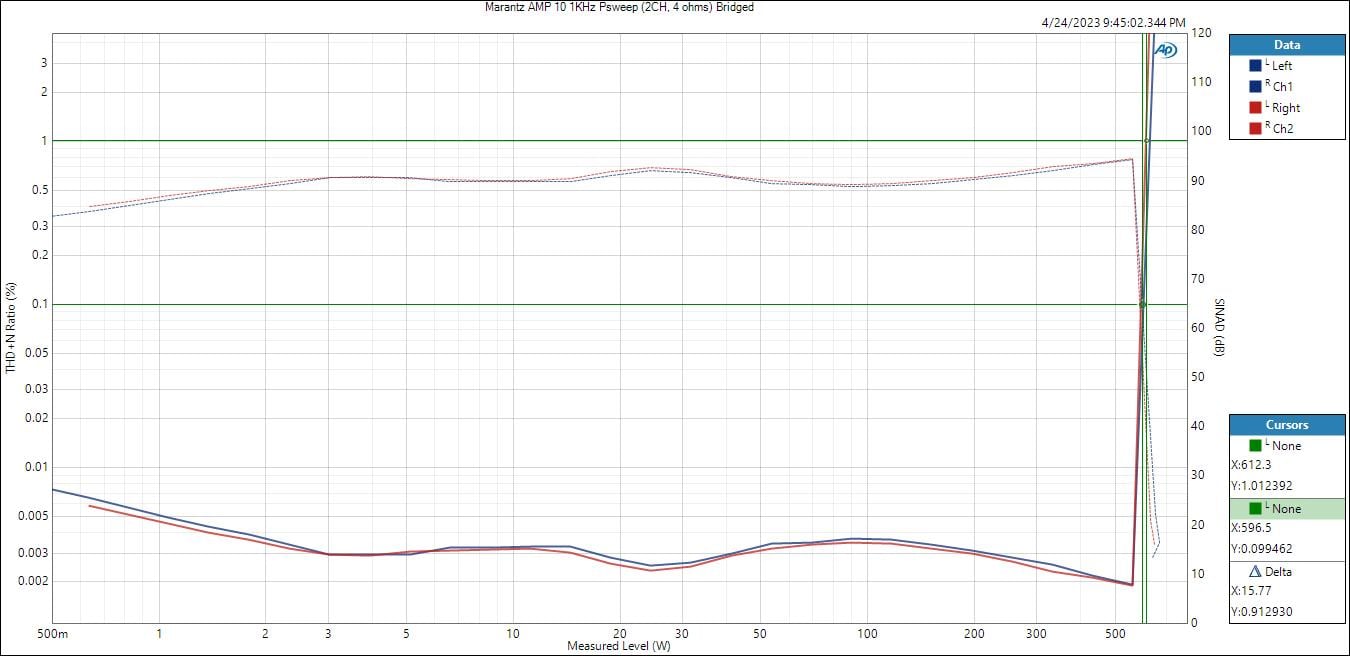Toggle the Left trace legend entry
1350x656 pixels.
[1281, 66]
